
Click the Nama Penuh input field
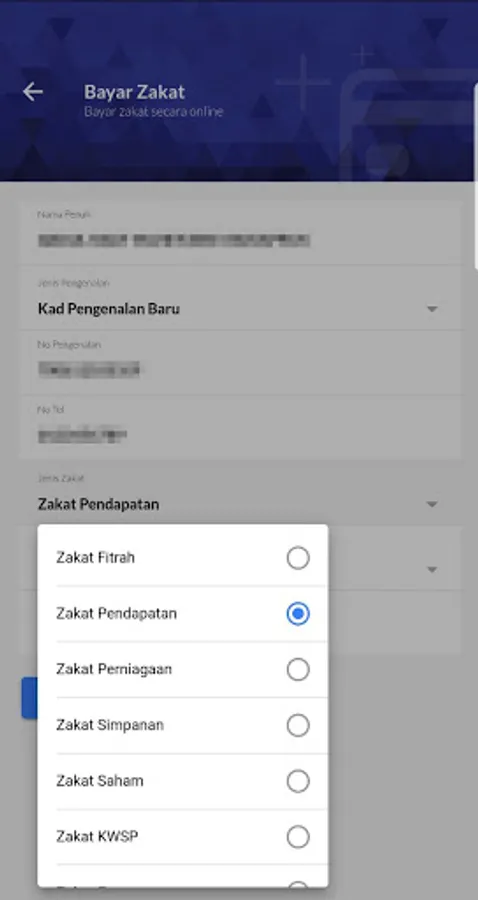point(240,232)
